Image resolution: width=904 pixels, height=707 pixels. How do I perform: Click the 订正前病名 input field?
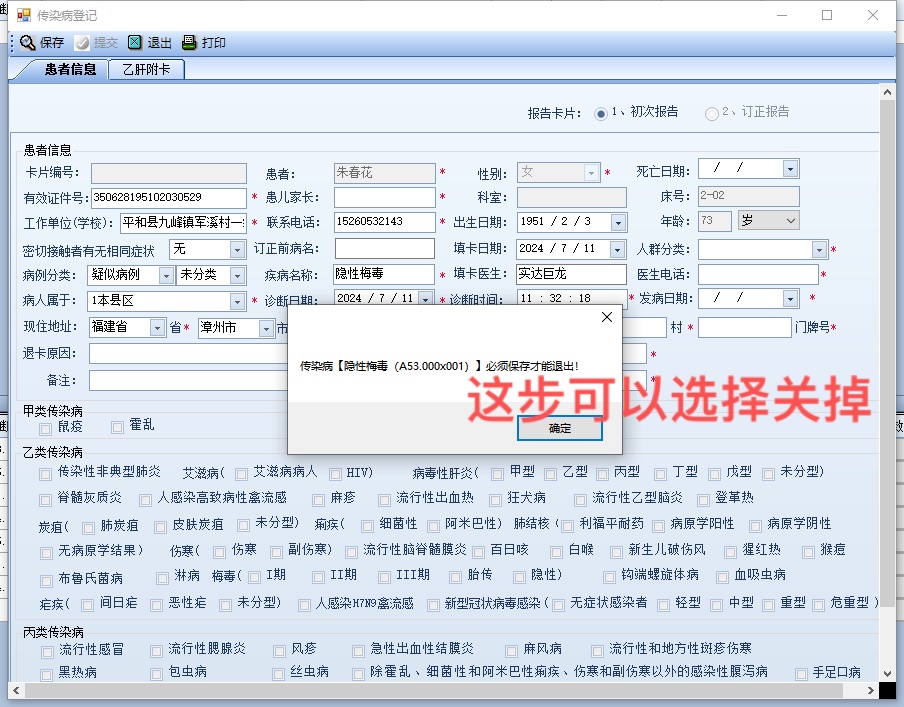pyautogui.click(x=385, y=249)
